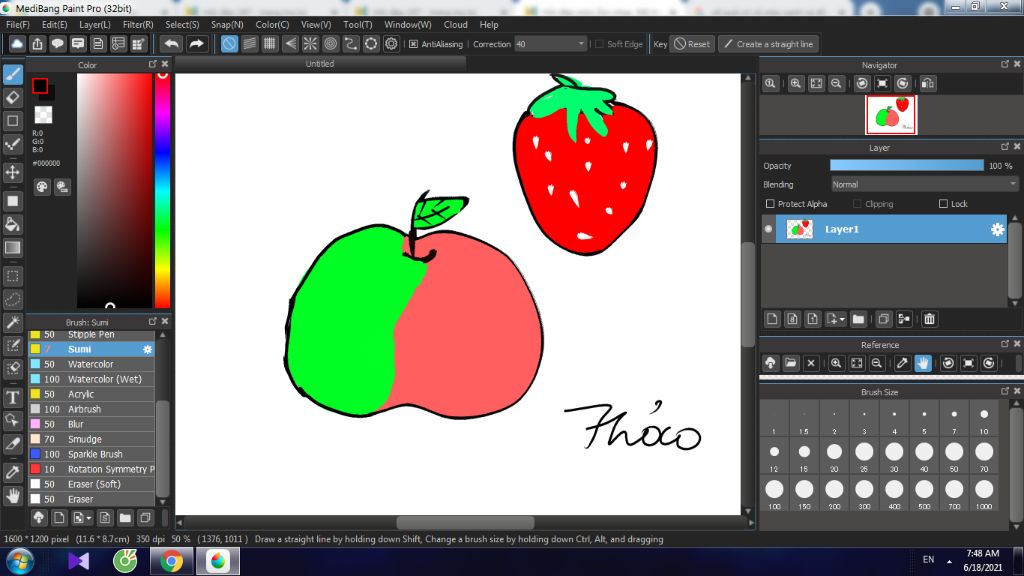Click the foreground color swatch

[x=40, y=86]
